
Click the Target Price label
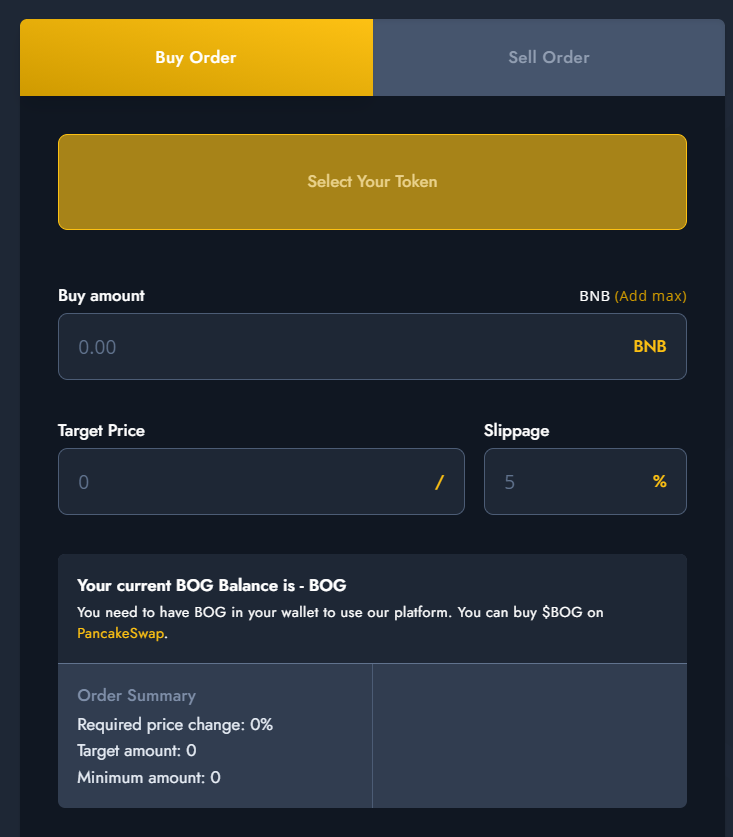pyautogui.click(x=101, y=431)
